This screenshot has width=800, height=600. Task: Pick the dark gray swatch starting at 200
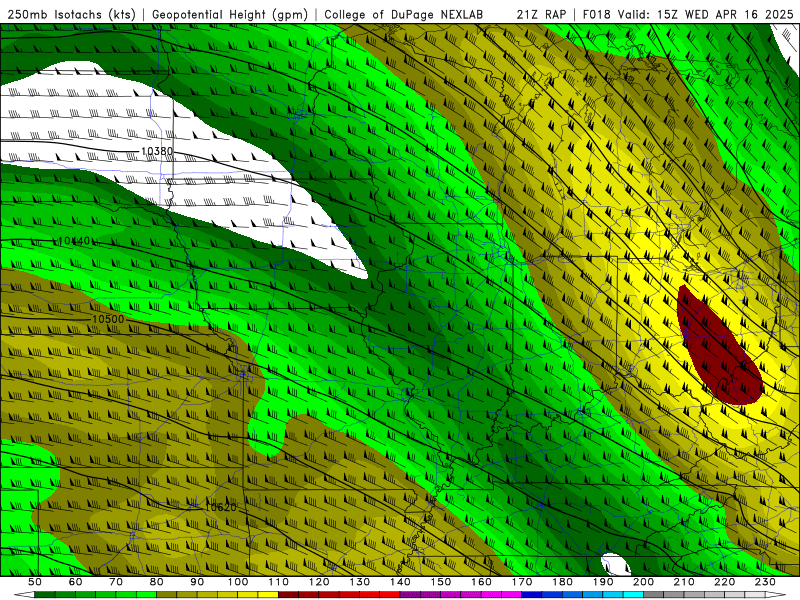click(653, 595)
